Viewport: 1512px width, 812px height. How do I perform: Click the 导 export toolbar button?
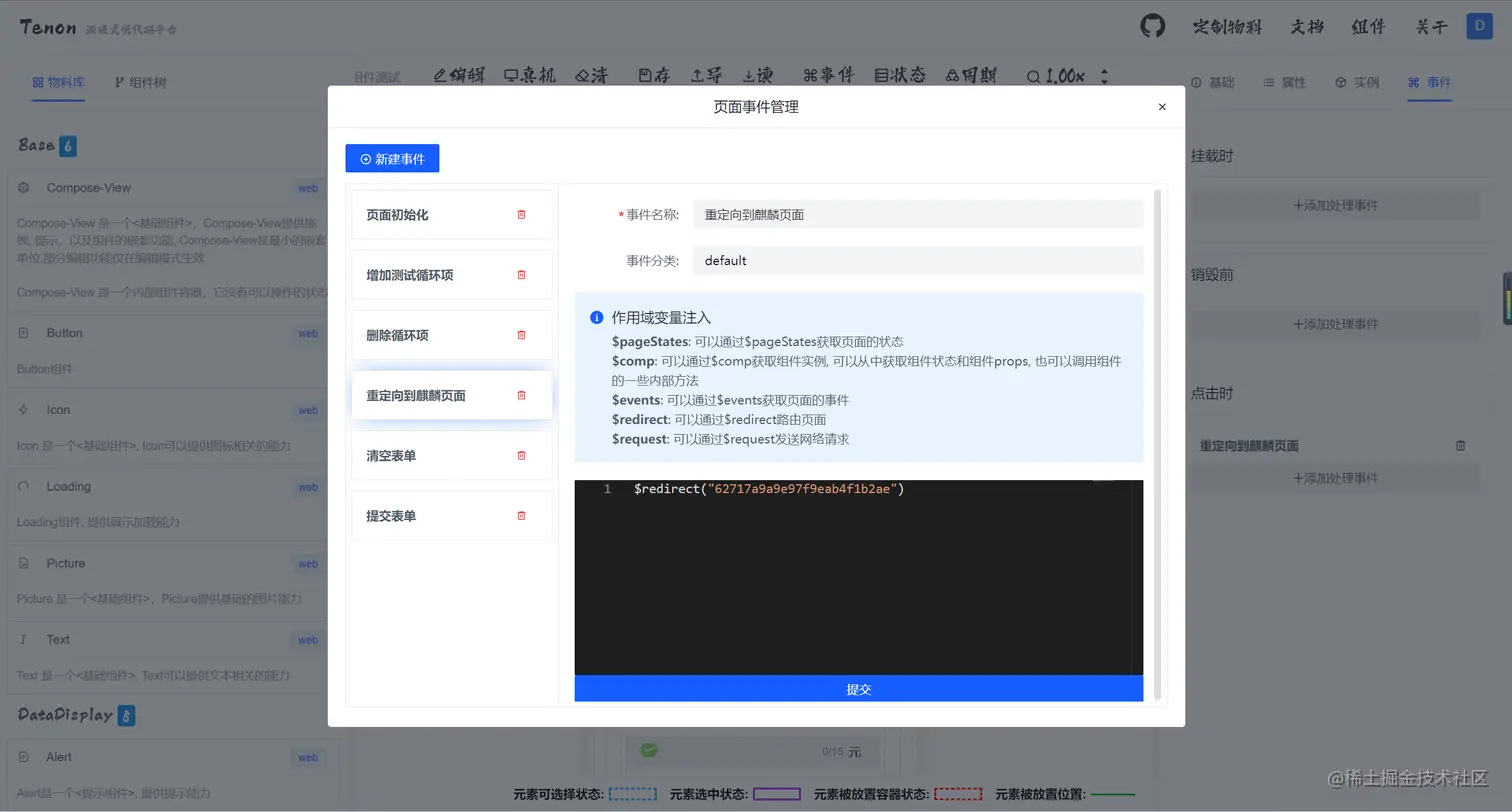click(707, 75)
